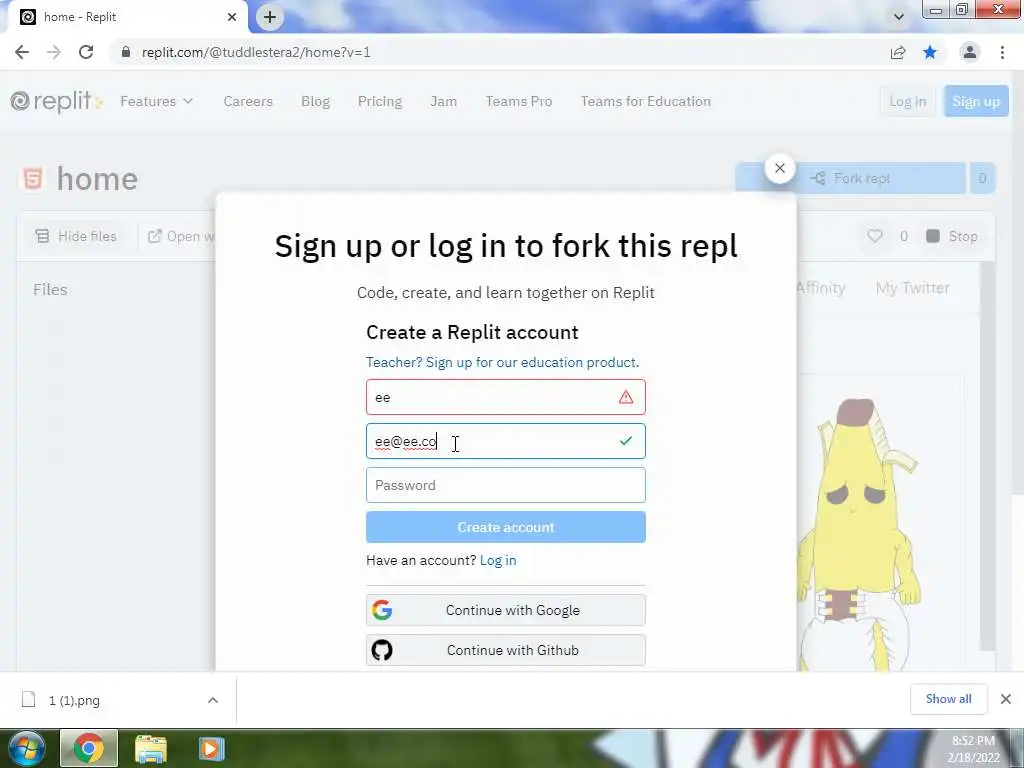
Task: Open the Jam menu item
Action: click(443, 101)
